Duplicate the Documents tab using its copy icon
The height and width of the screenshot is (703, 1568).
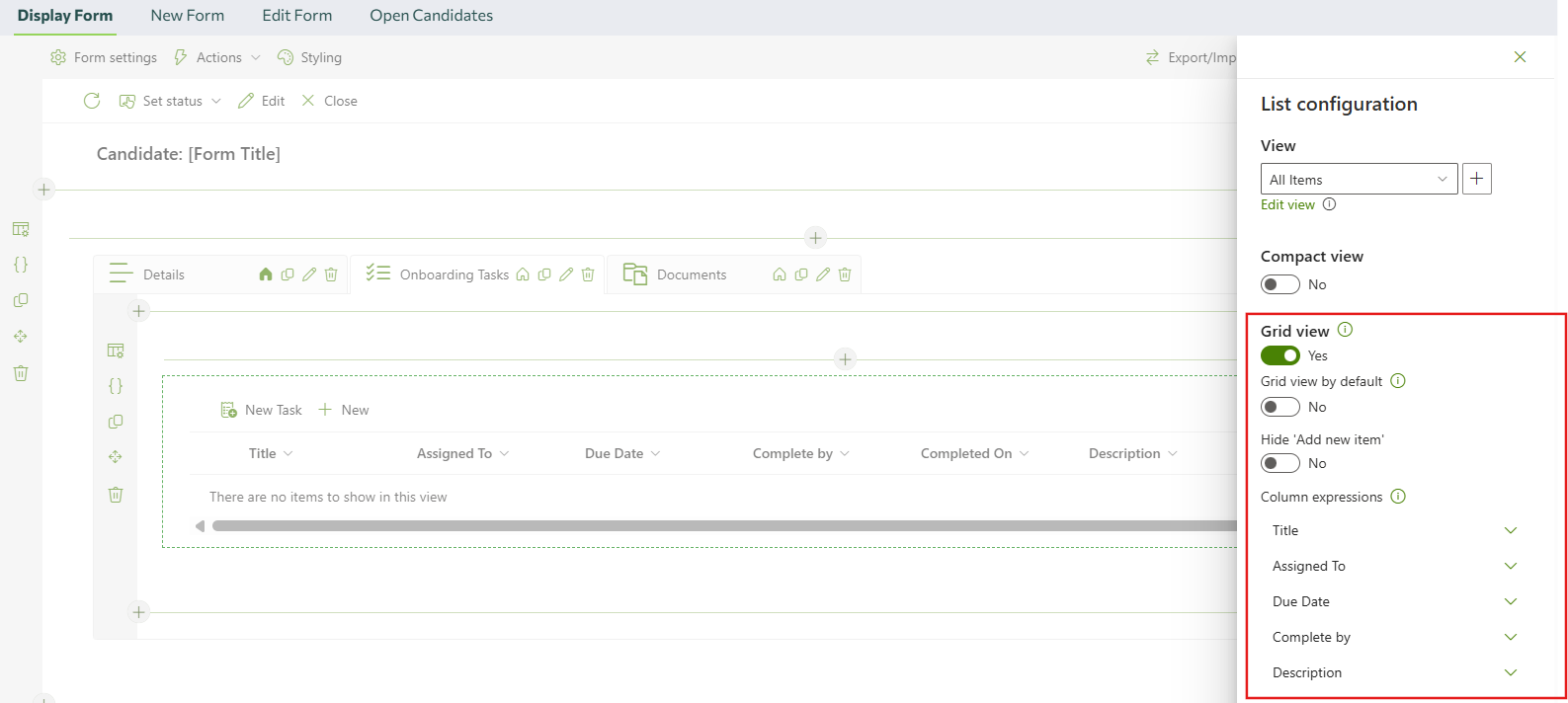801,274
